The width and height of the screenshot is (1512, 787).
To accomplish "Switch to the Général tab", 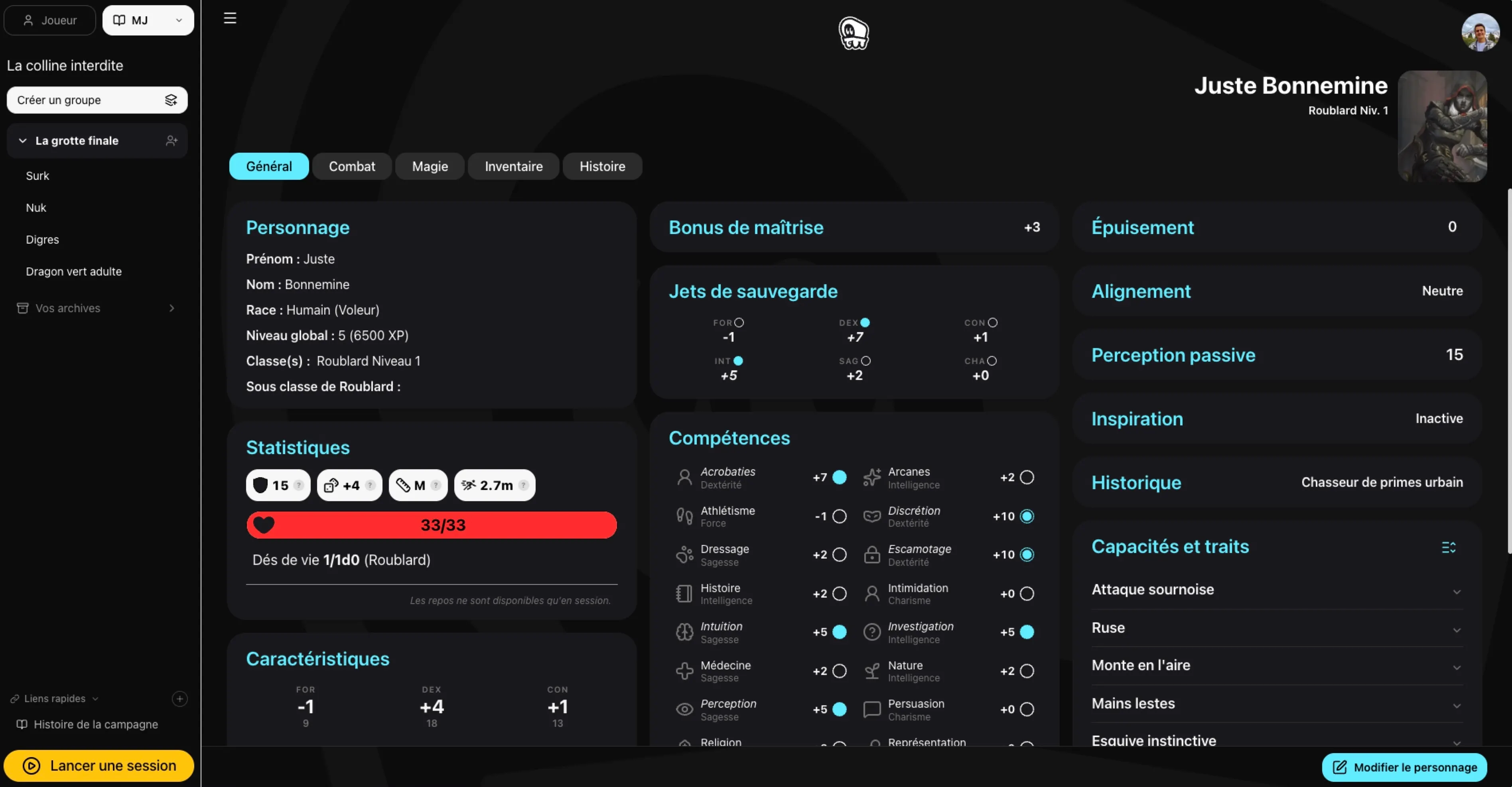I will (x=269, y=167).
